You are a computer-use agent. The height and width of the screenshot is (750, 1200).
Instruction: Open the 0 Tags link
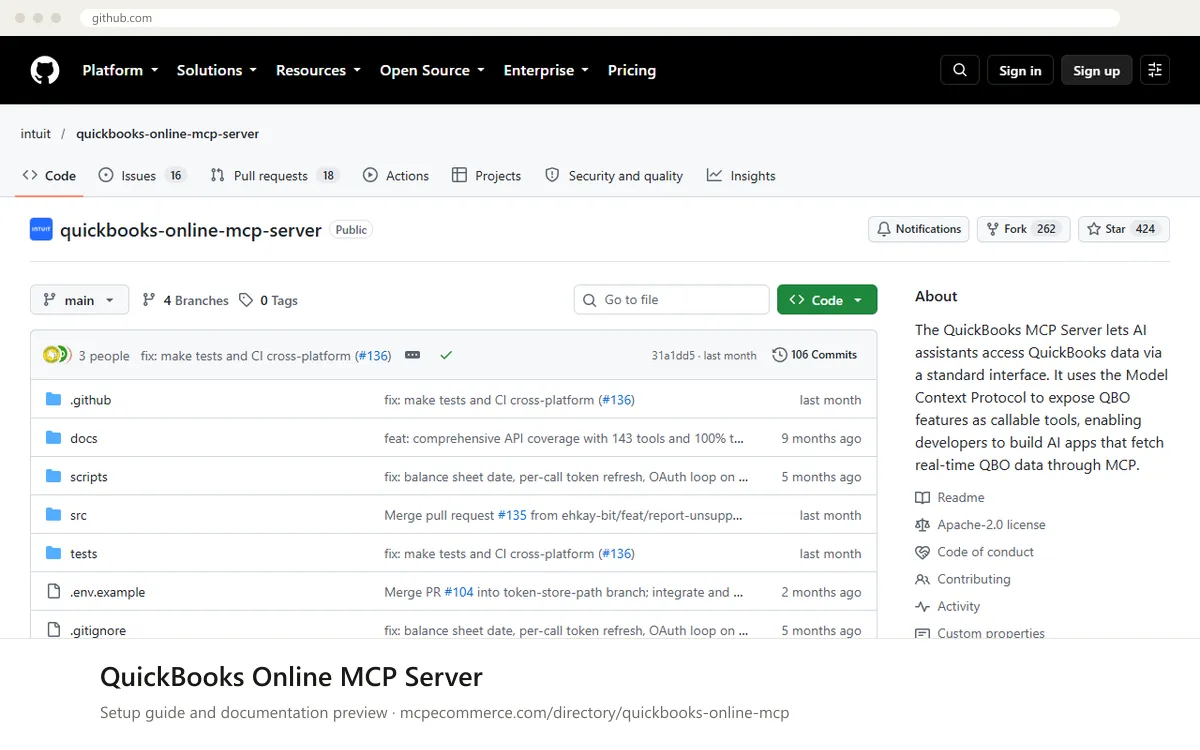pyautogui.click(x=269, y=300)
